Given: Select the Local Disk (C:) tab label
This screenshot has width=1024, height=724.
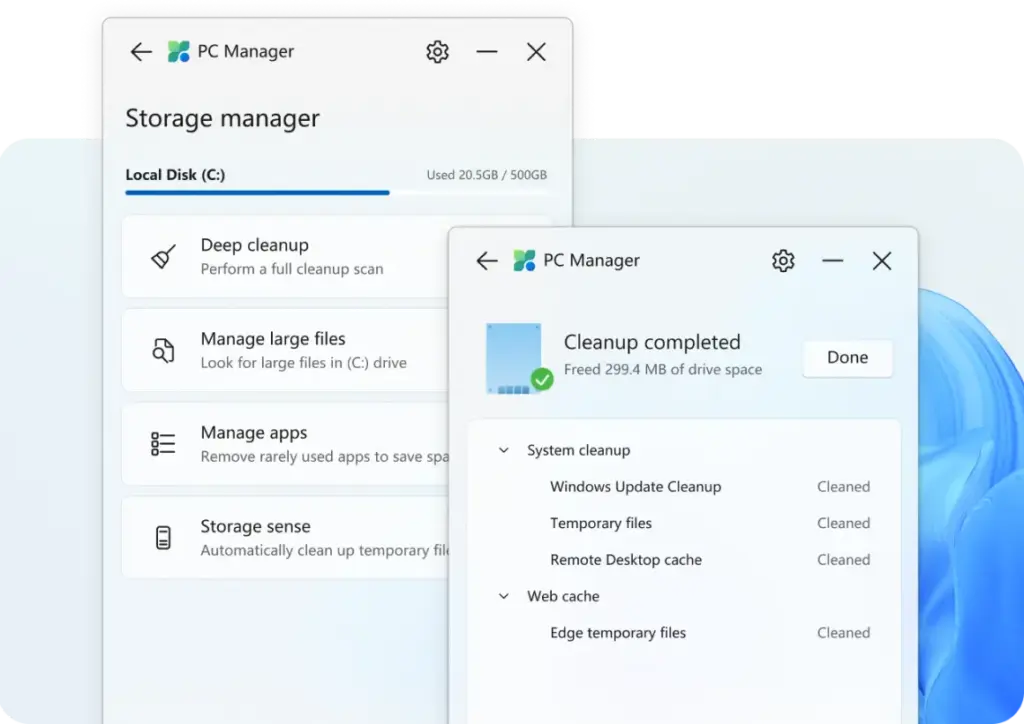Looking at the screenshot, I should click(x=175, y=174).
